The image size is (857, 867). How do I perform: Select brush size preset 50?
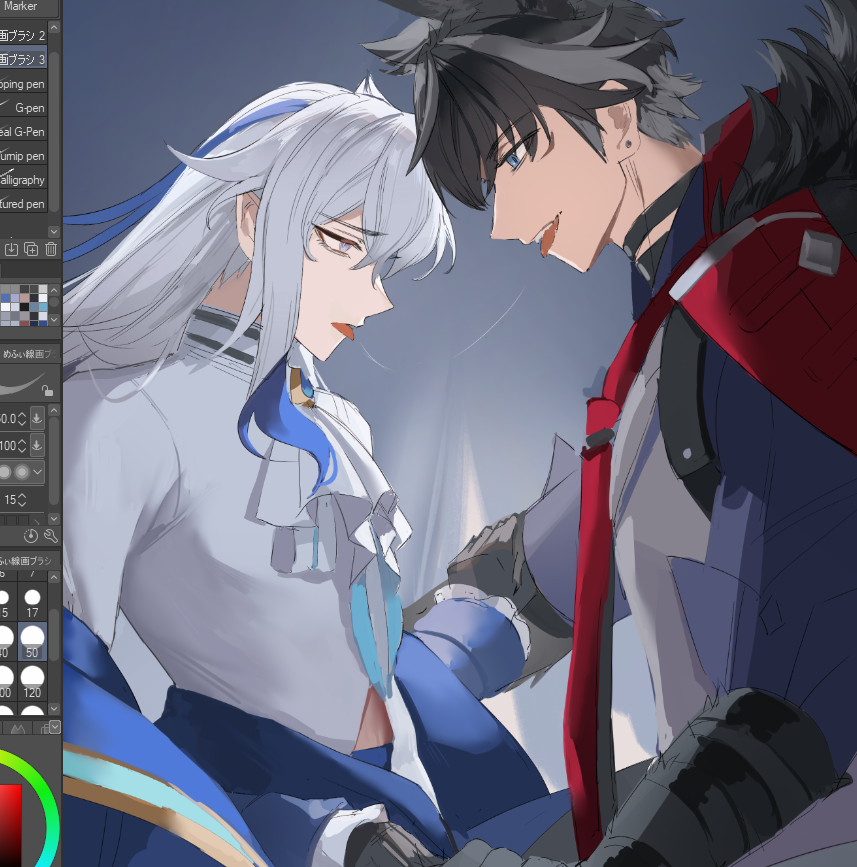tap(32, 641)
